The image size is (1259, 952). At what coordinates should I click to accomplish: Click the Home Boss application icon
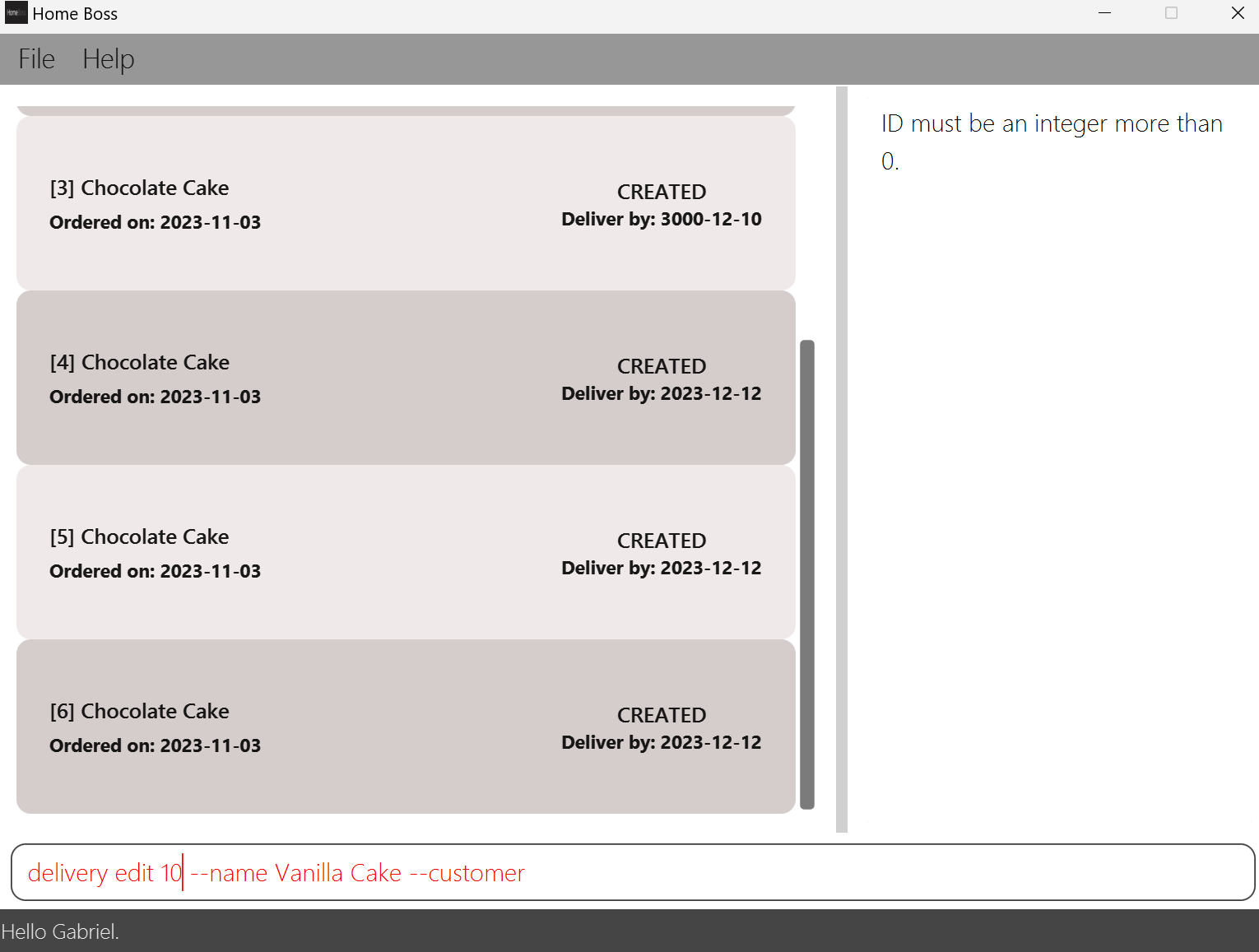tap(16, 13)
